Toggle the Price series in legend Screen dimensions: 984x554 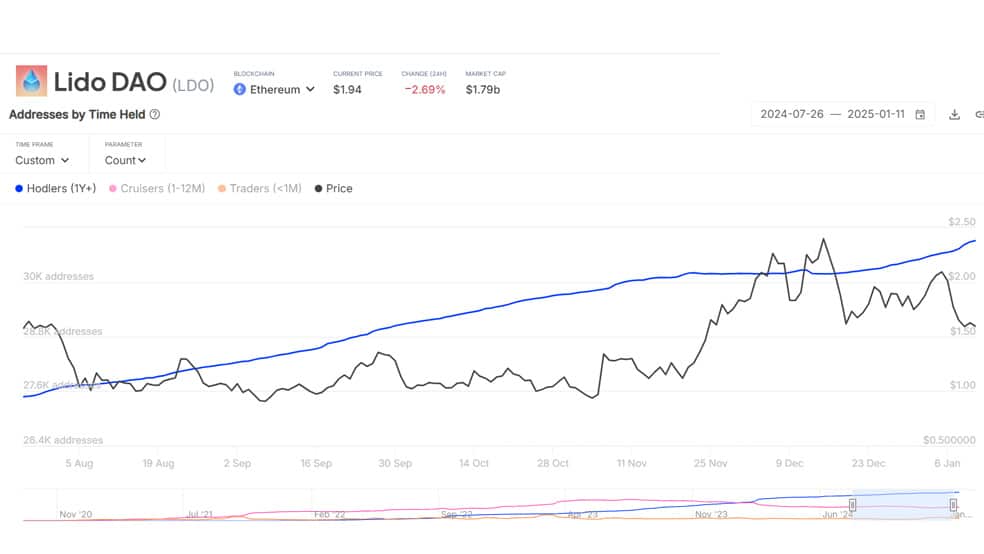(333, 188)
